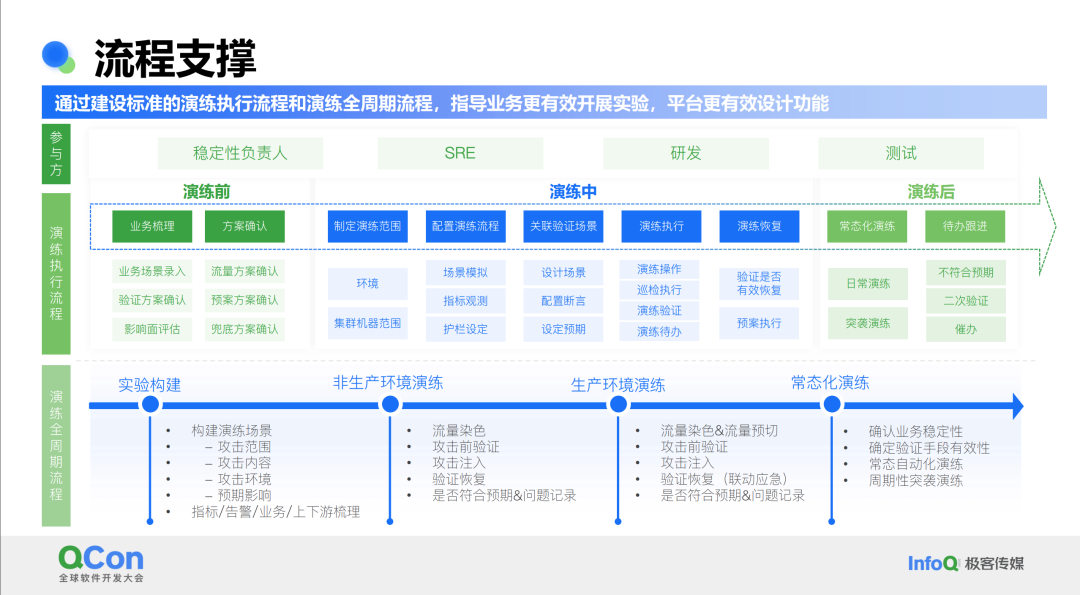Select the 兜底方案确认 item
The width and height of the screenshot is (1080, 595).
click(x=245, y=329)
